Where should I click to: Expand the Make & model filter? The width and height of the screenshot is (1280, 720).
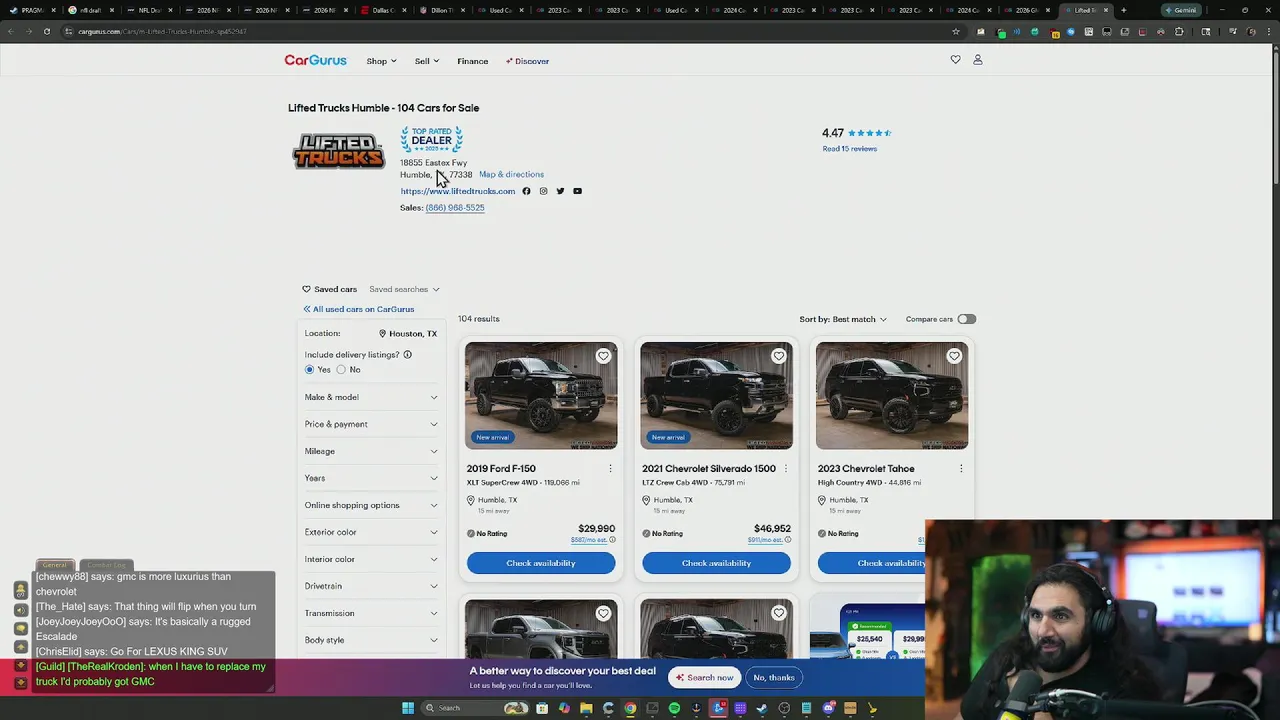(x=371, y=397)
